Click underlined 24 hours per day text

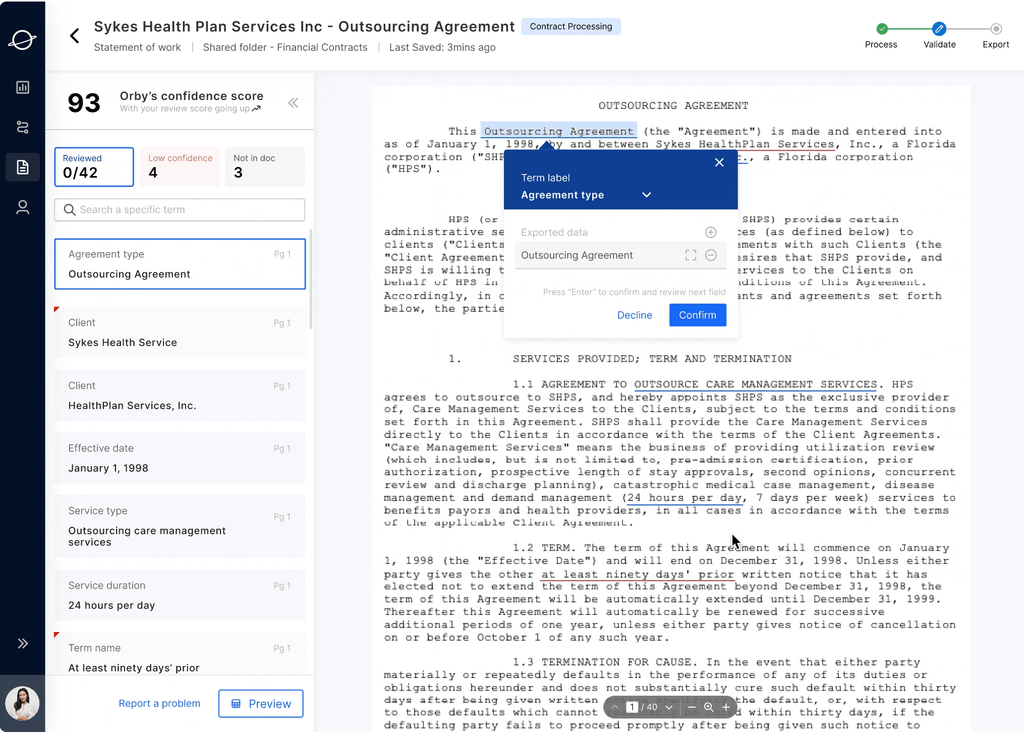pos(684,498)
